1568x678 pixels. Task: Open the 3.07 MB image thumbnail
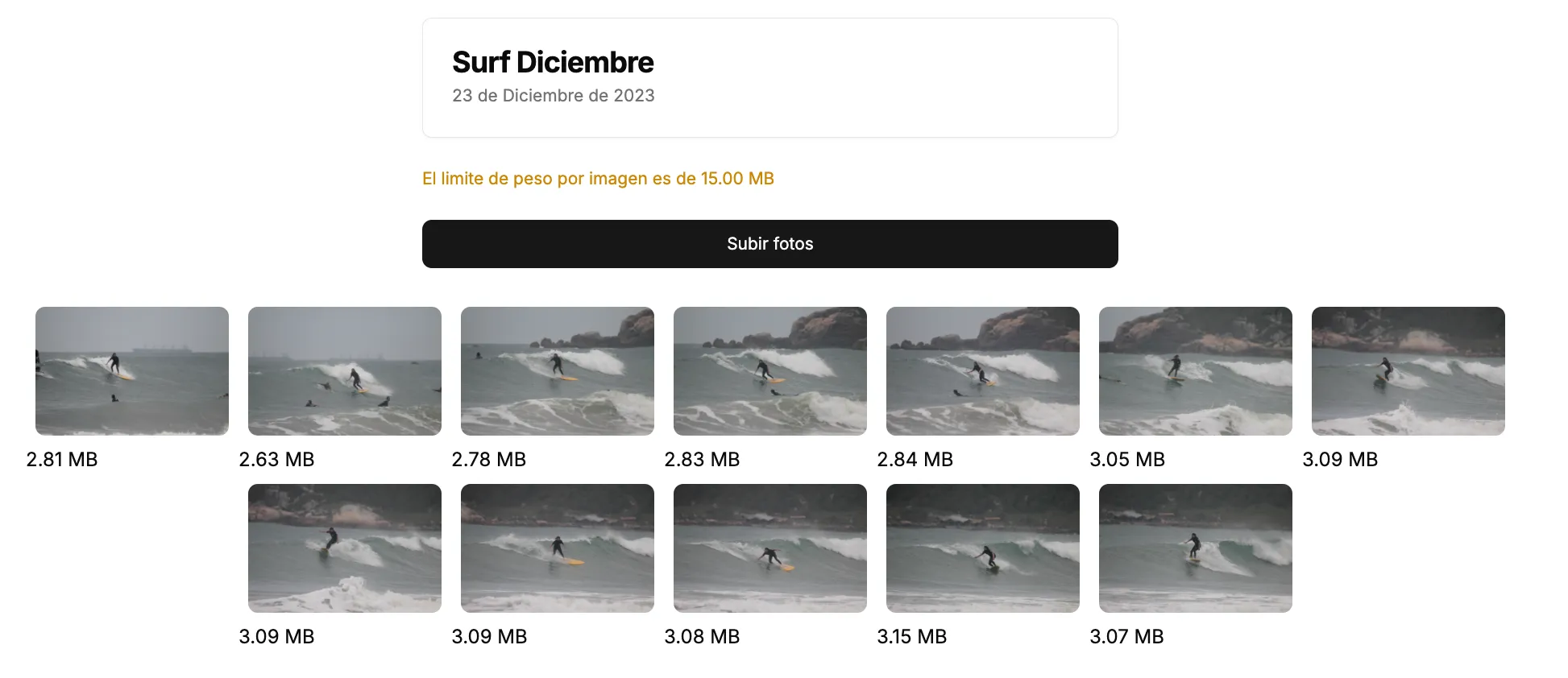1196,548
